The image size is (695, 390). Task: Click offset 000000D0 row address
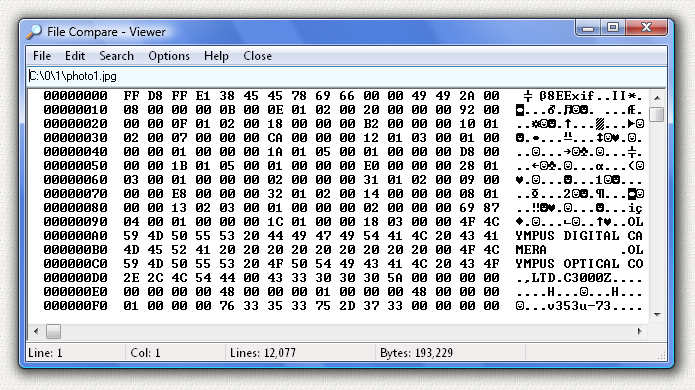click(x=75, y=278)
